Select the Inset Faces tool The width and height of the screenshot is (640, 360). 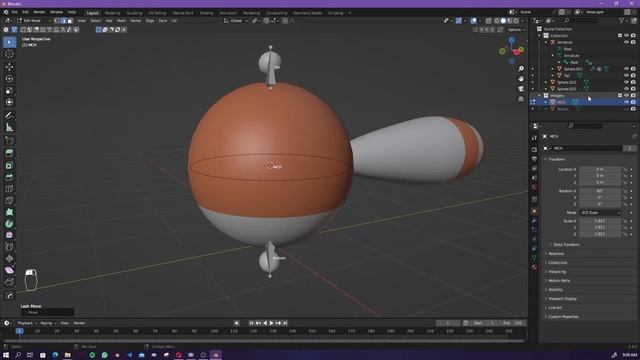[x=9, y=165]
